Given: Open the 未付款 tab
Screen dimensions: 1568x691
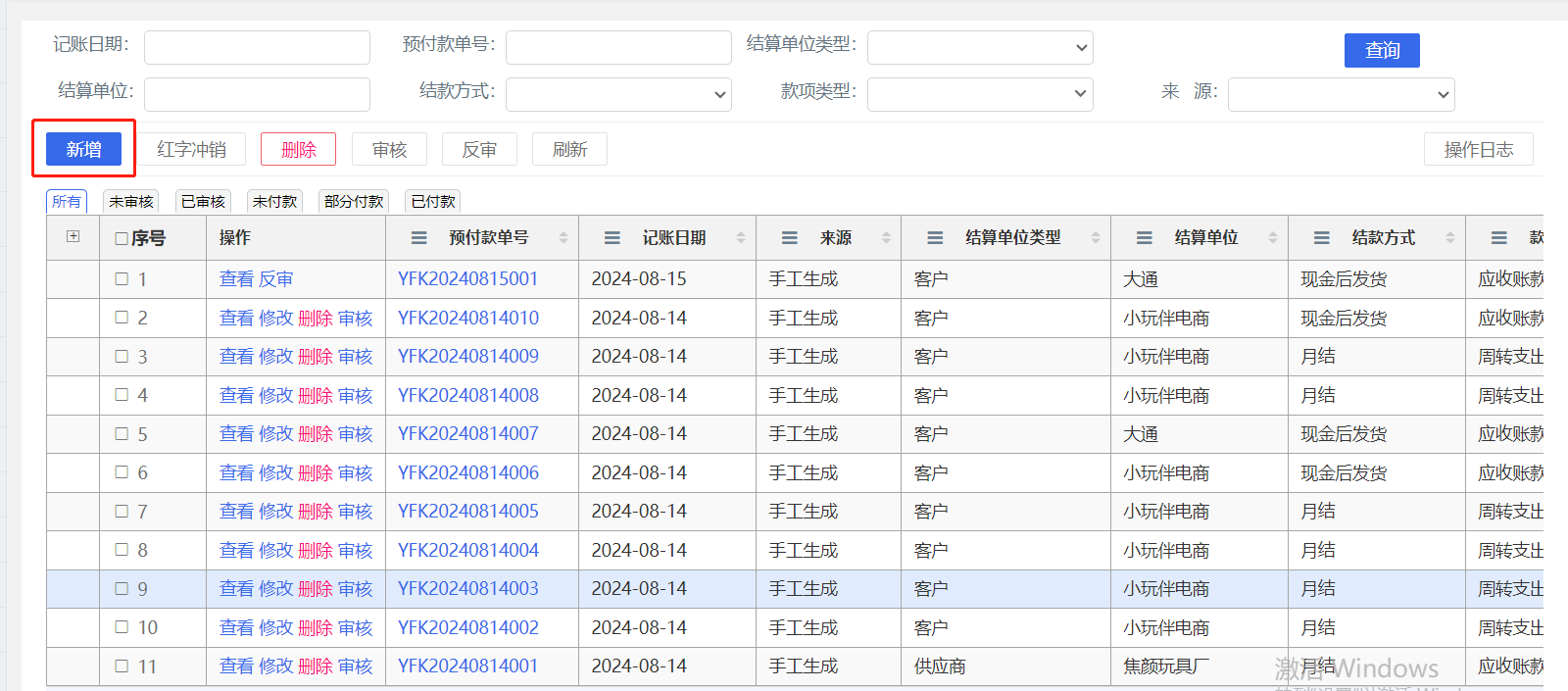Looking at the screenshot, I should click(274, 201).
